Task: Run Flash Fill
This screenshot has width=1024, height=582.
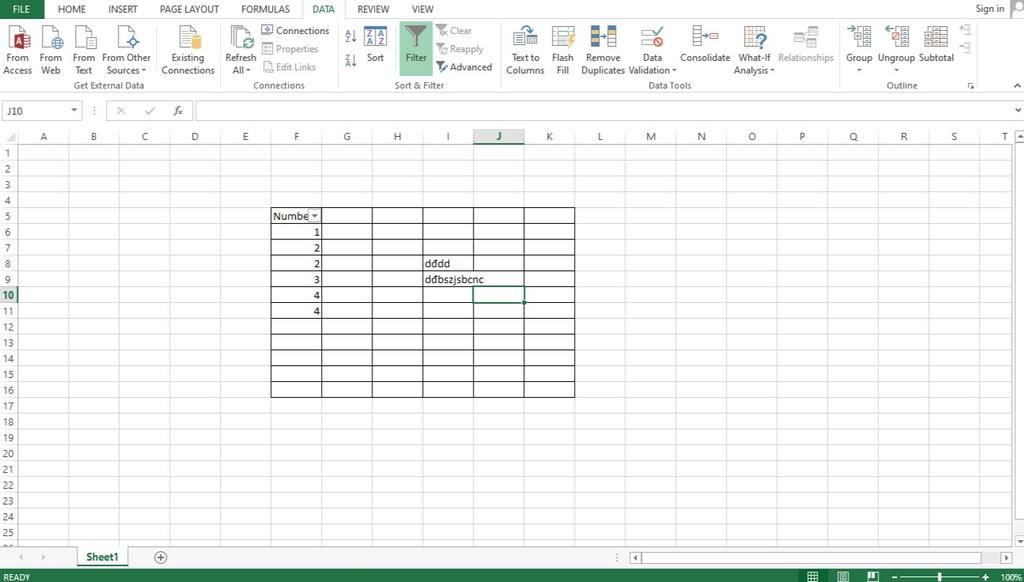Action: [x=563, y=51]
